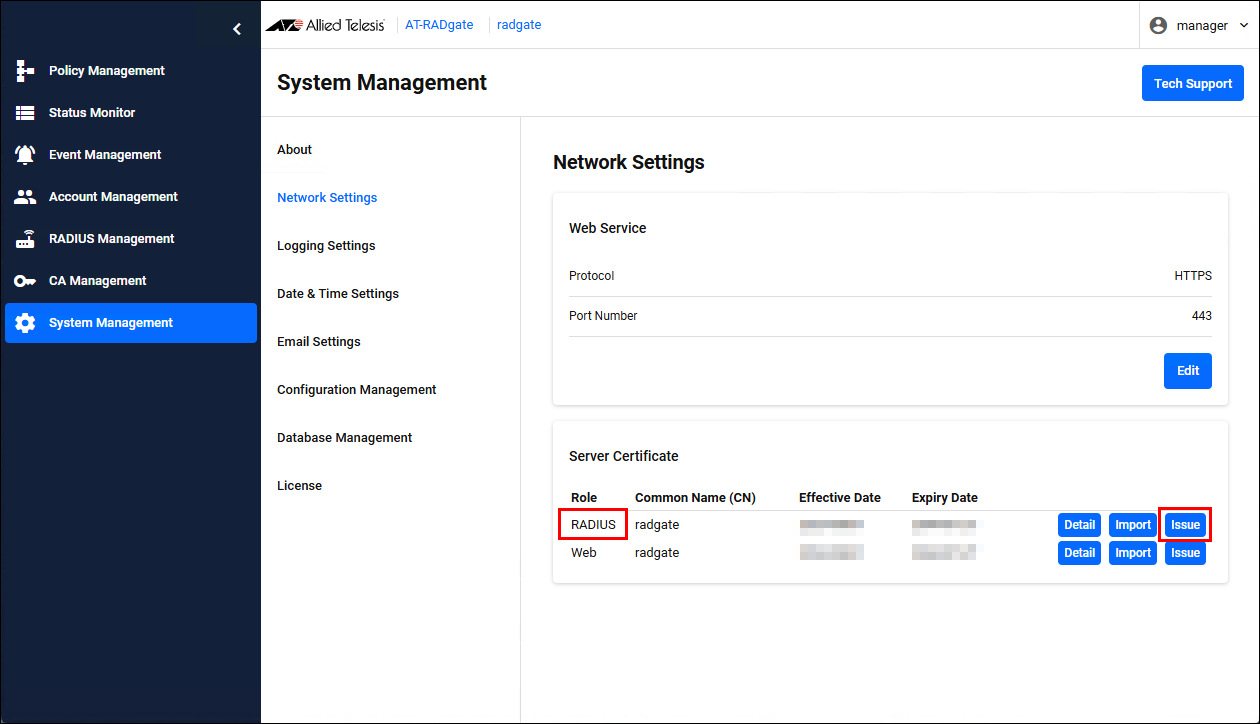The width and height of the screenshot is (1260, 724).
Task: Click the manager user avatar icon
Action: [x=1158, y=26]
